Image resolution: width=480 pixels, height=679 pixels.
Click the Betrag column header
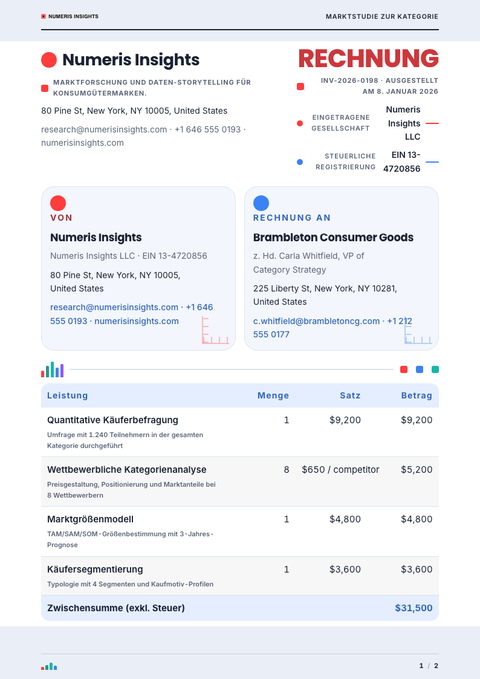pos(416,395)
